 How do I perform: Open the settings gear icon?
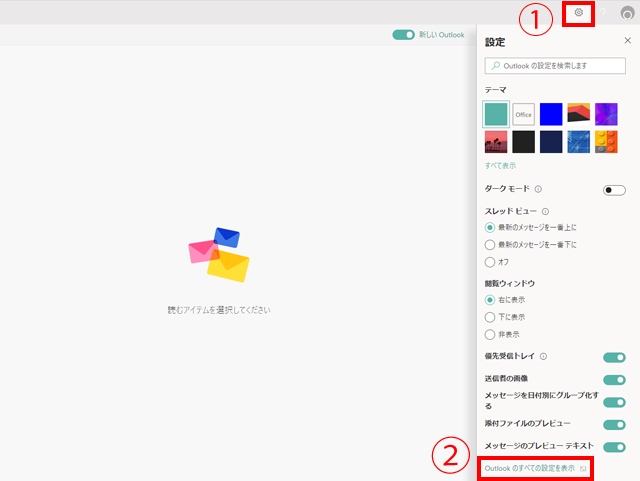click(578, 13)
